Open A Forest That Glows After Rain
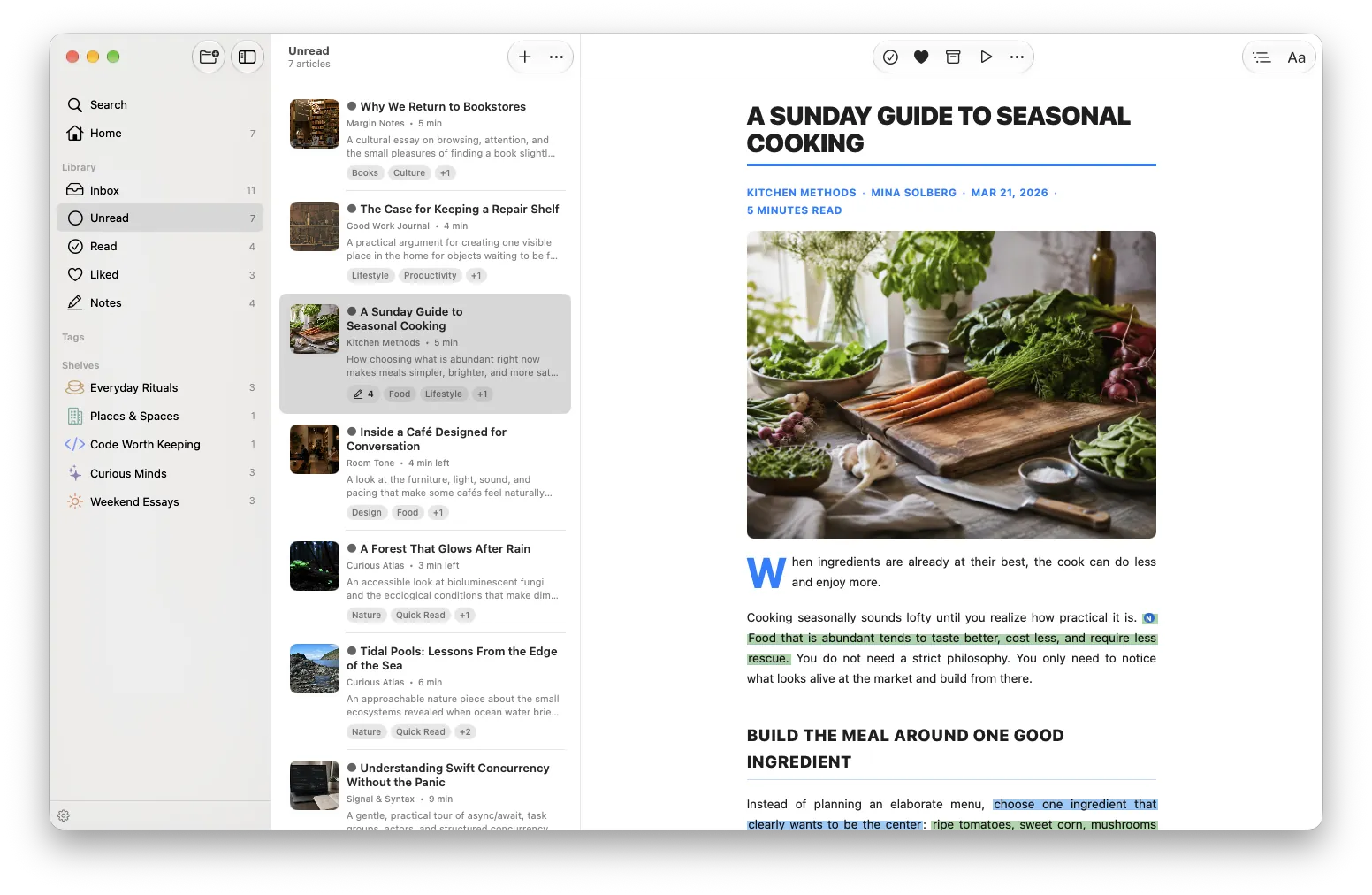 (x=425, y=582)
